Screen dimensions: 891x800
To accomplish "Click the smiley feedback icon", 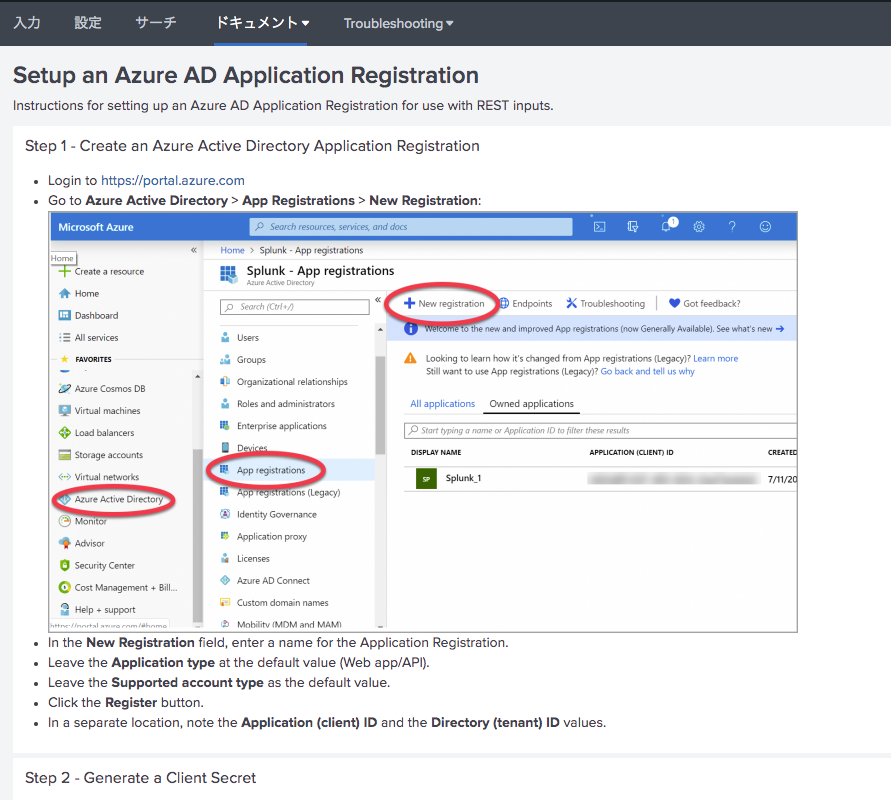I will 764,227.
